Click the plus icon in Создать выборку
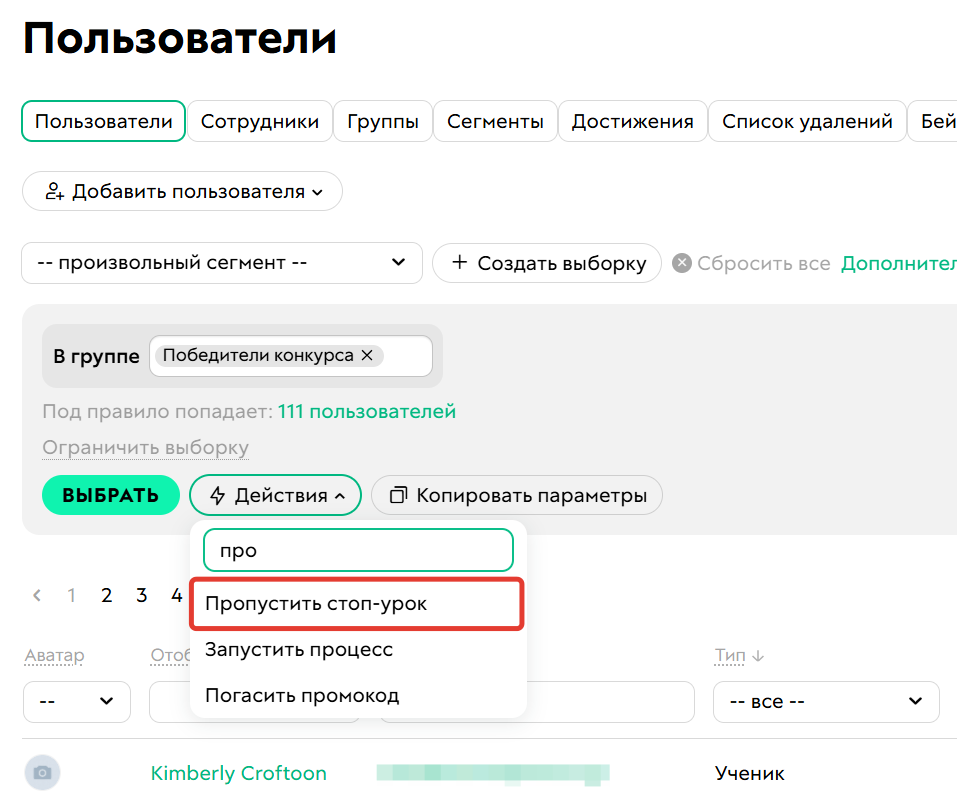957x804 pixels. (x=460, y=262)
